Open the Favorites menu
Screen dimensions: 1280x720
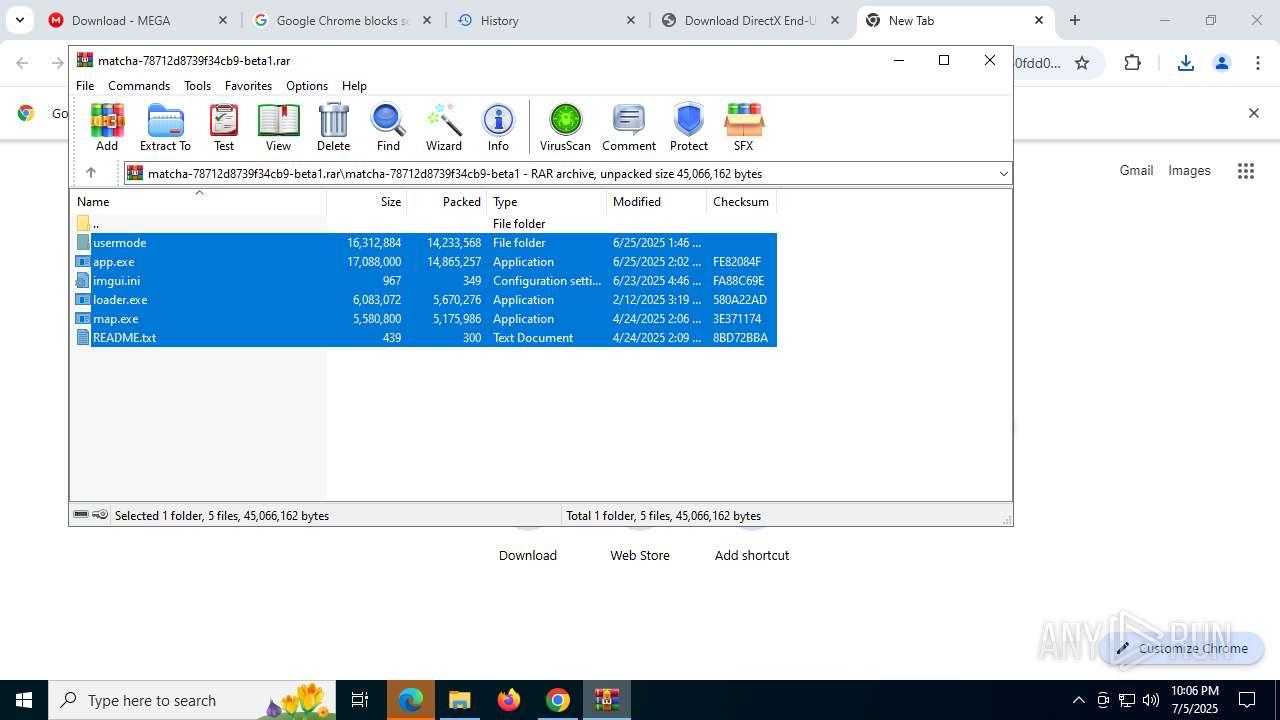(248, 86)
